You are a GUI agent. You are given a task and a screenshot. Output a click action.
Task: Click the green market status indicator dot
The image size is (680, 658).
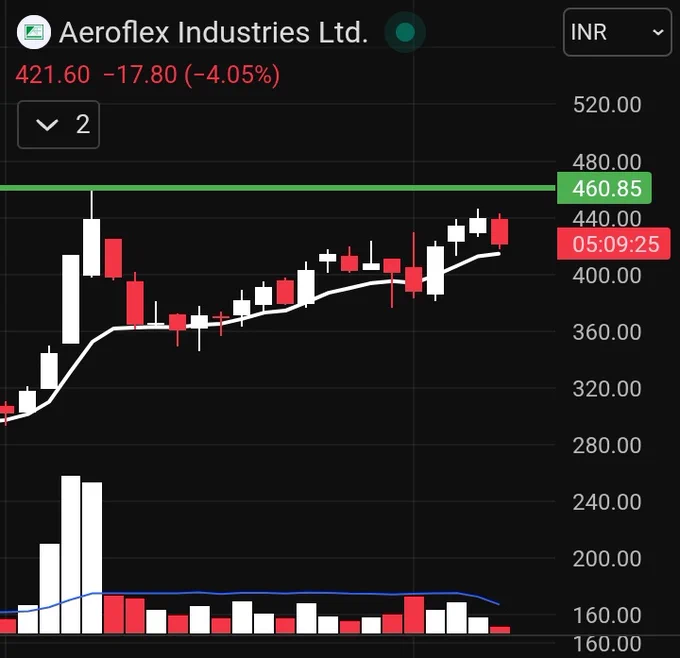[x=405, y=32]
